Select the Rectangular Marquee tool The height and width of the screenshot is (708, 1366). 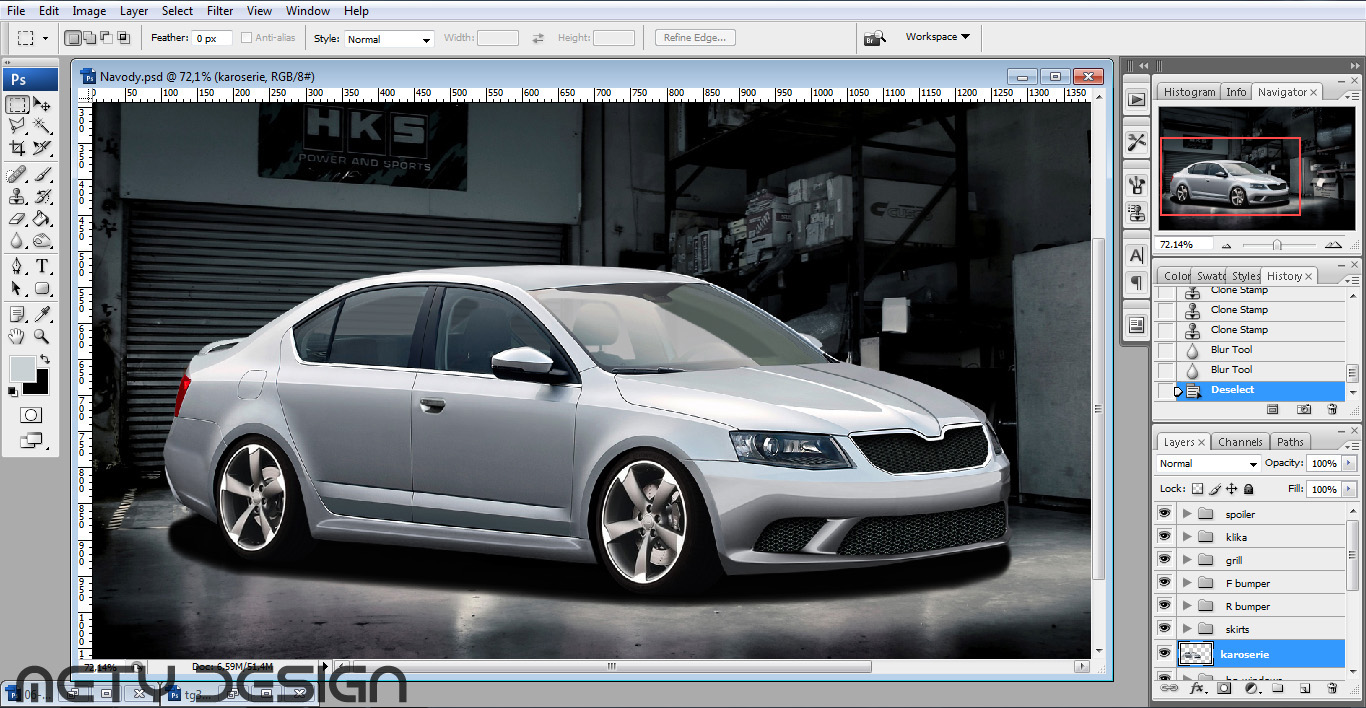pos(17,105)
